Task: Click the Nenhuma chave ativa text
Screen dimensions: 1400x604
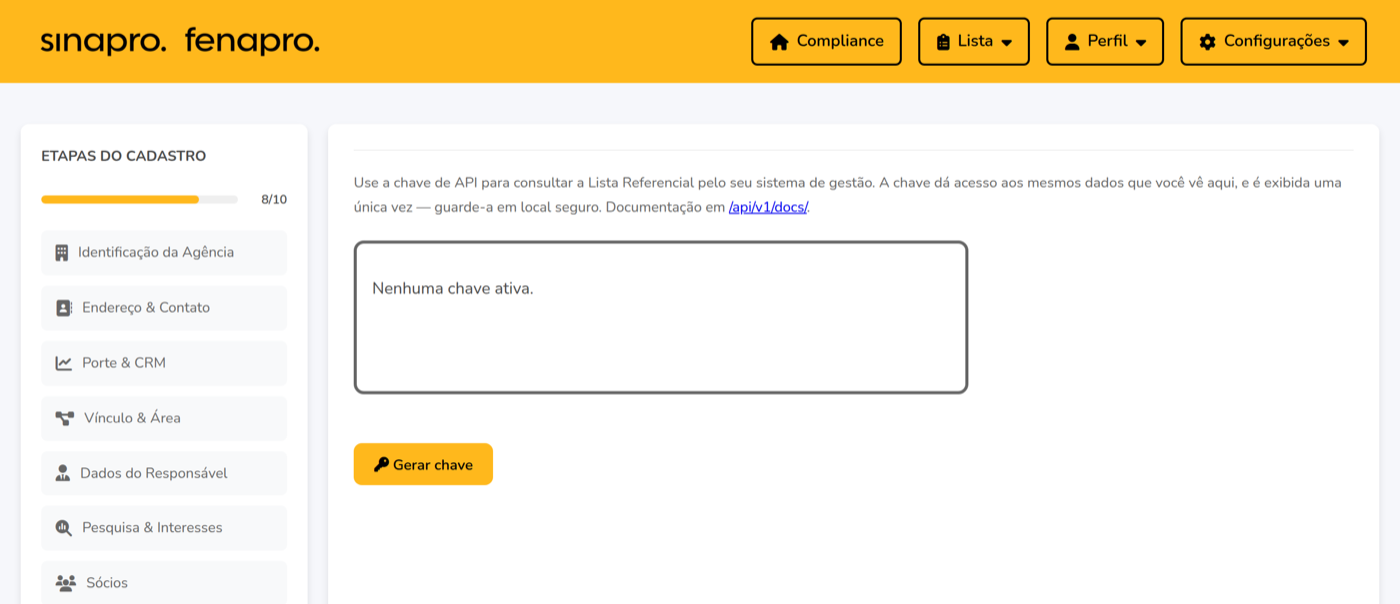Action: point(453,289)
